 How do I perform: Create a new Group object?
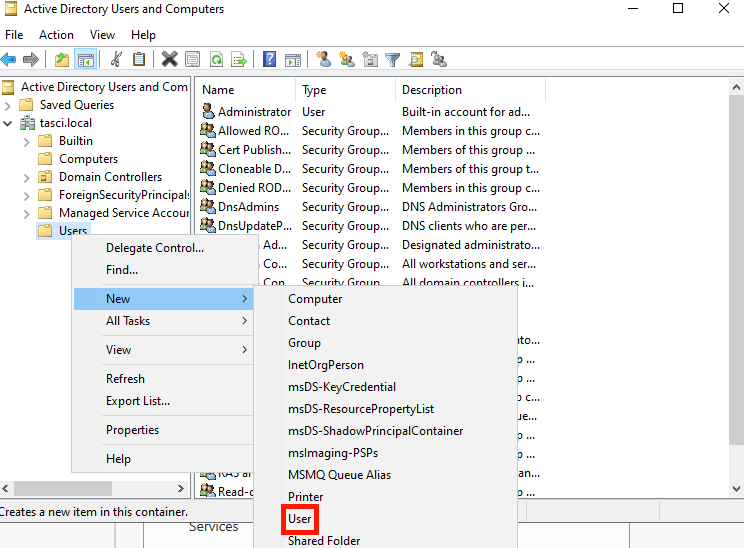385,343
